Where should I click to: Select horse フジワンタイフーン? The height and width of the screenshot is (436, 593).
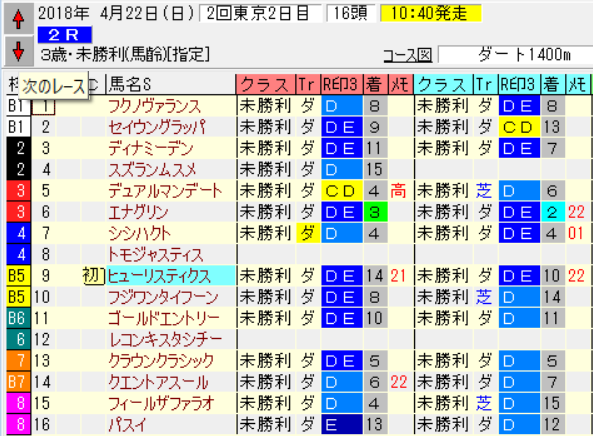(163, 297)
